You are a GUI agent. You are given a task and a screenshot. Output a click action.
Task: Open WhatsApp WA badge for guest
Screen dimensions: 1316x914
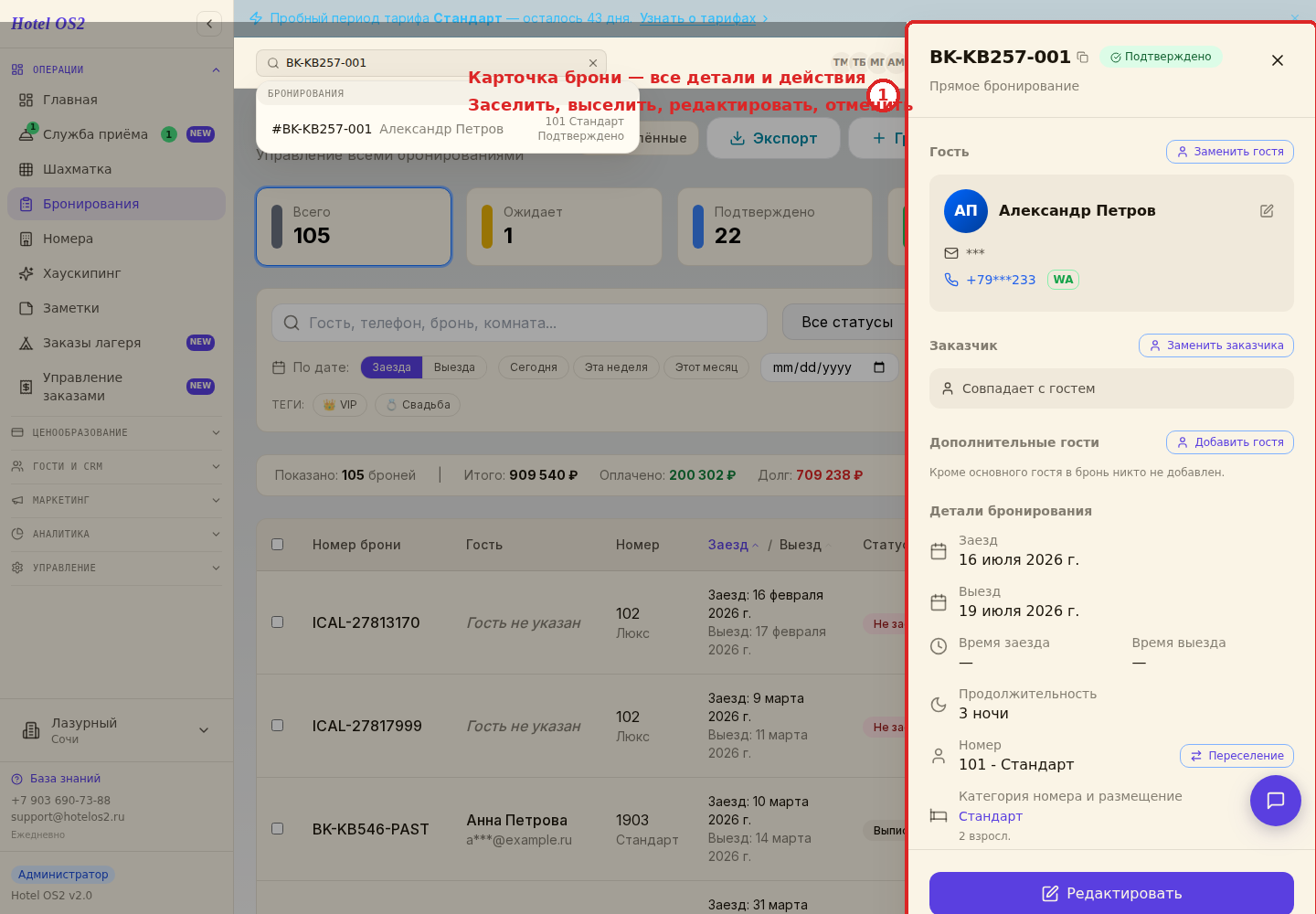pyautogui.click(x=1063, y=280)
